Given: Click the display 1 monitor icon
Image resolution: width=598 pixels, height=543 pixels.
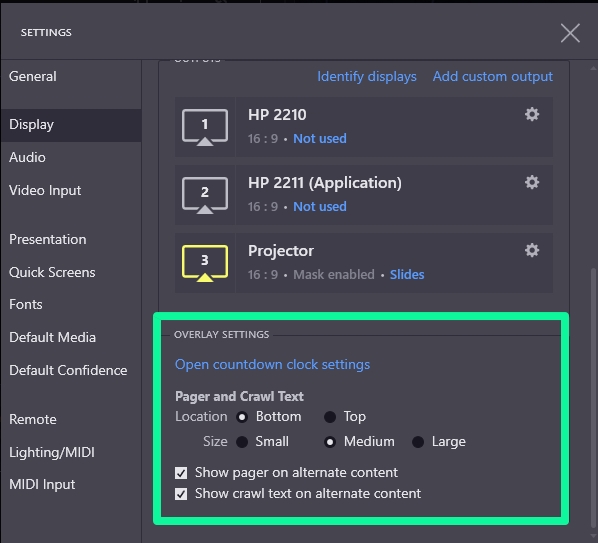Looking at the screenshot, I should pos(205,127).
